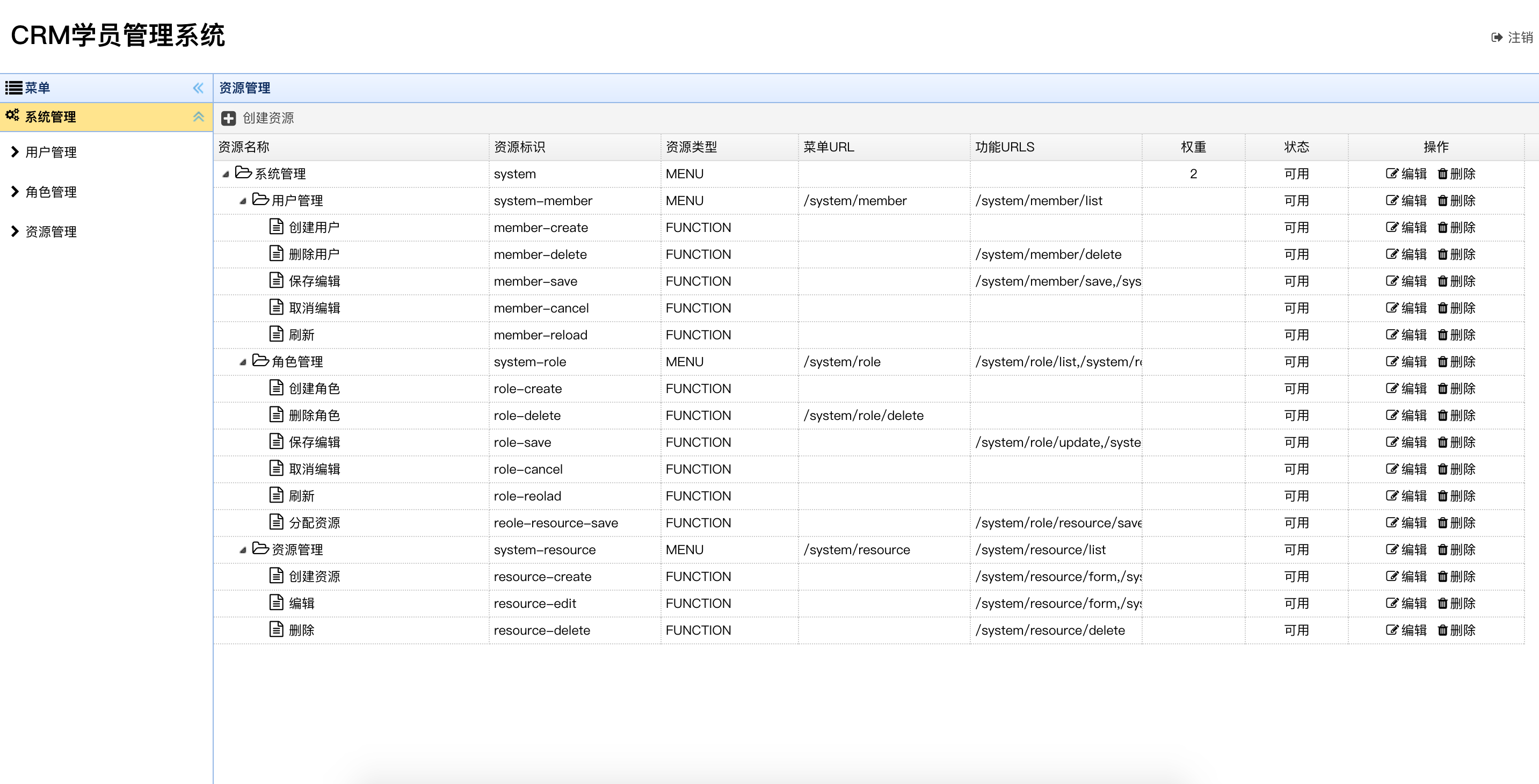Screen dimensions: 1539x784
Task: Click the 资源标识 column header
Action: click(575, 147)
